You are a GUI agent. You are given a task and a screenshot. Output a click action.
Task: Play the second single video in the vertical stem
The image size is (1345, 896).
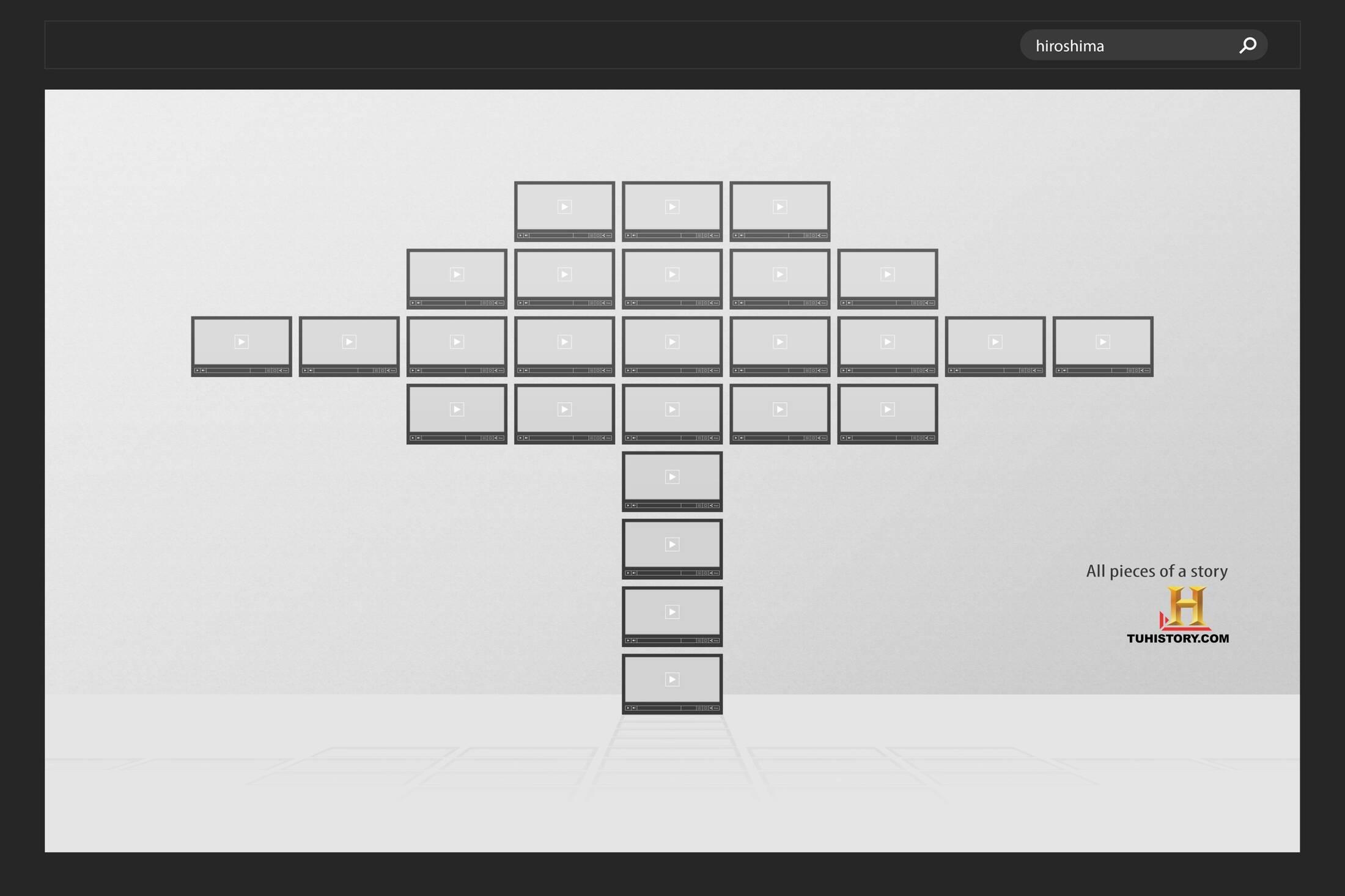coord(672,545)
